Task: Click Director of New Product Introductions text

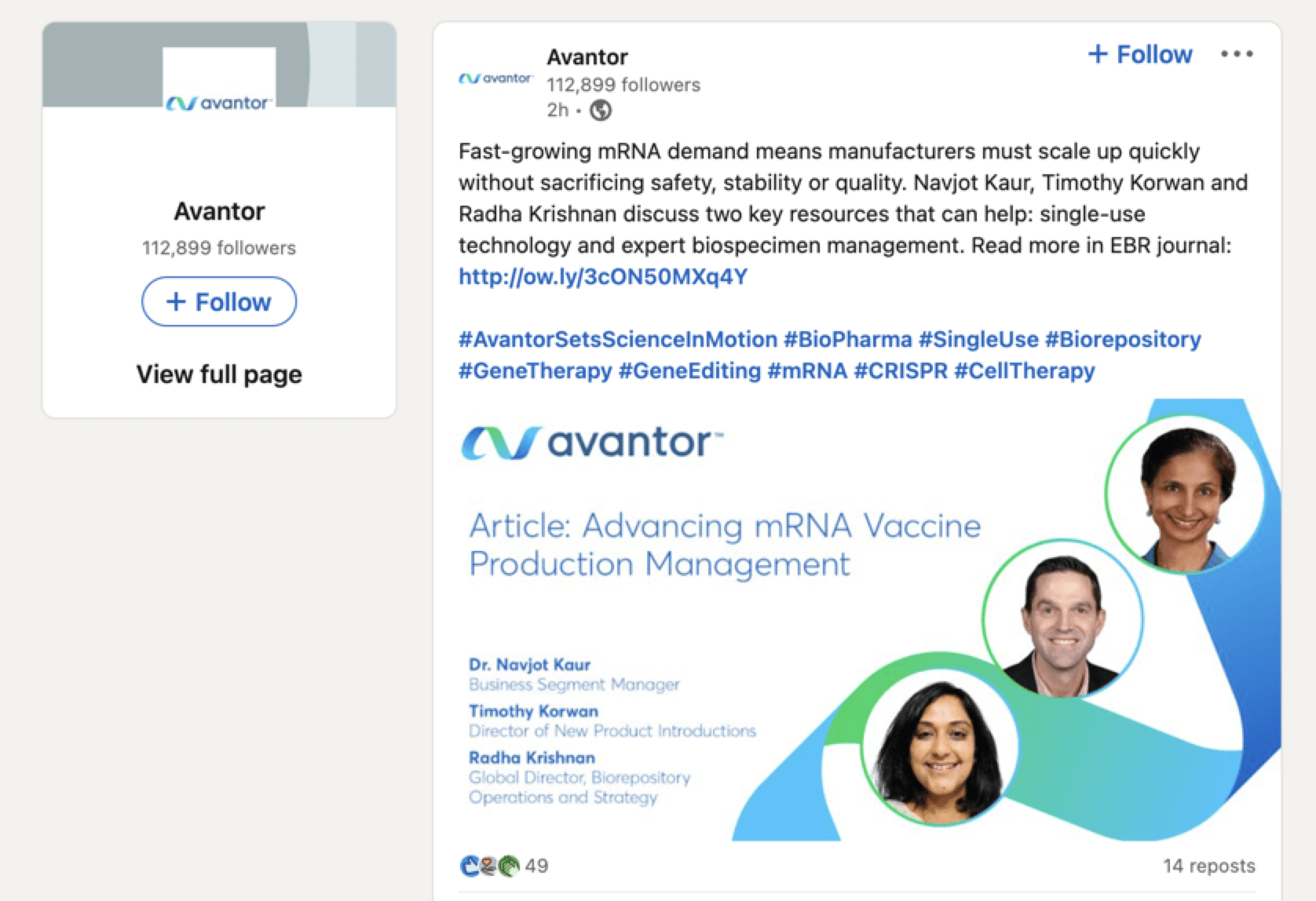Action: pyautogui.click(x=612, y=731)
